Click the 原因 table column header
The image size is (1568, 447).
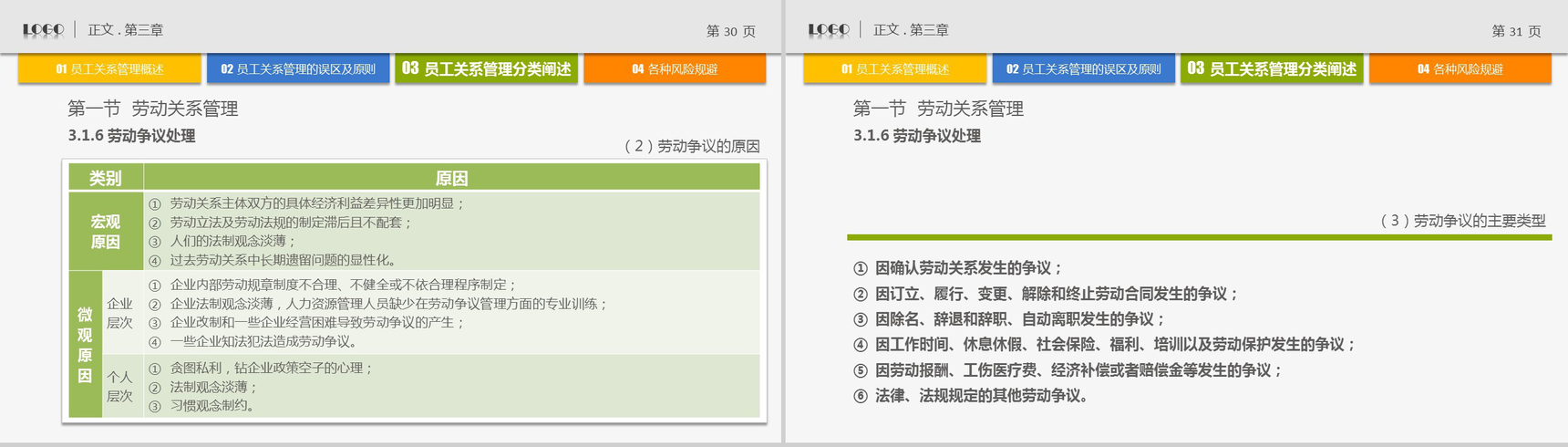[451, 178]
